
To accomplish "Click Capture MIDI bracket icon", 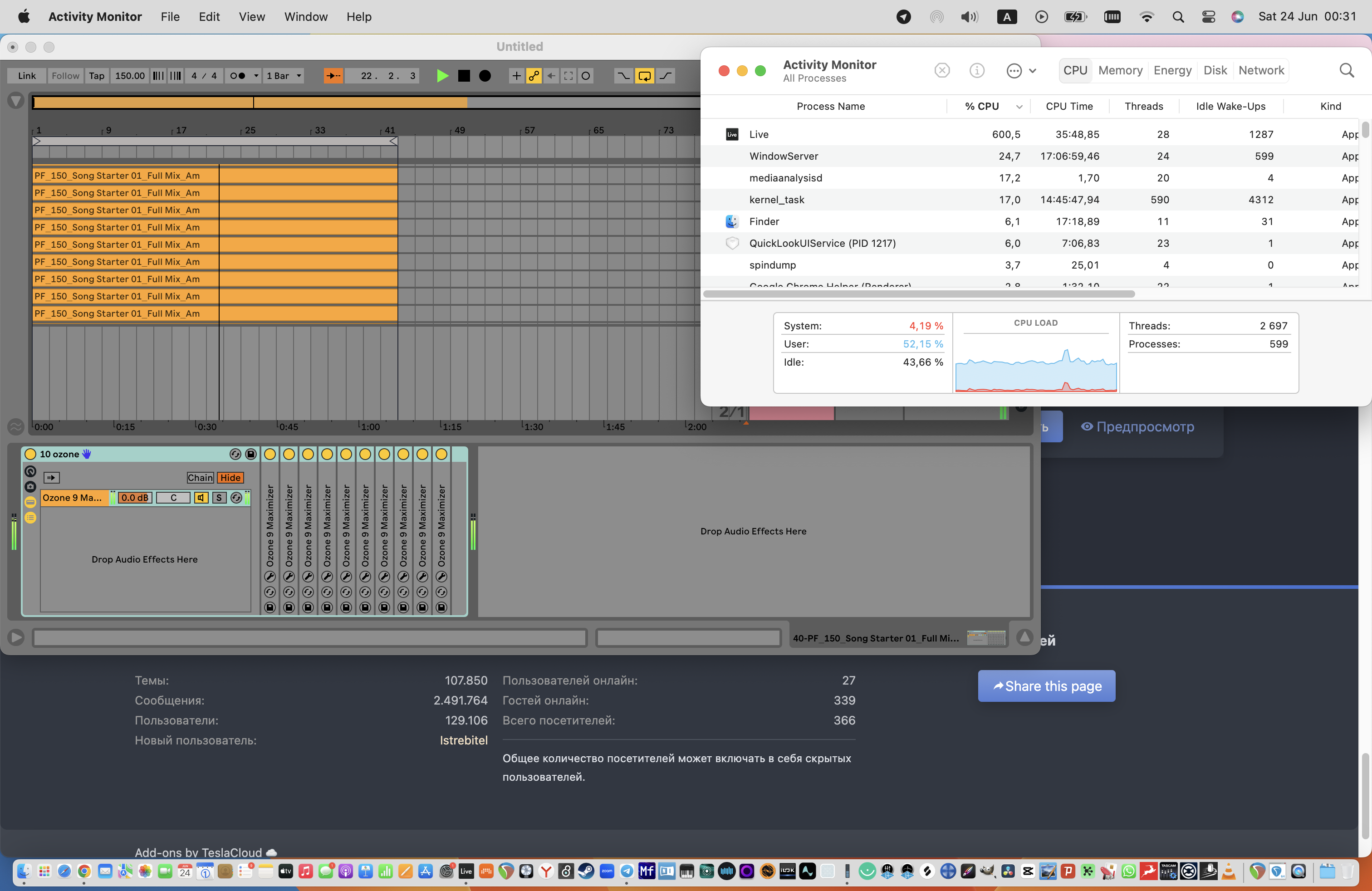I will click(568, 75).
